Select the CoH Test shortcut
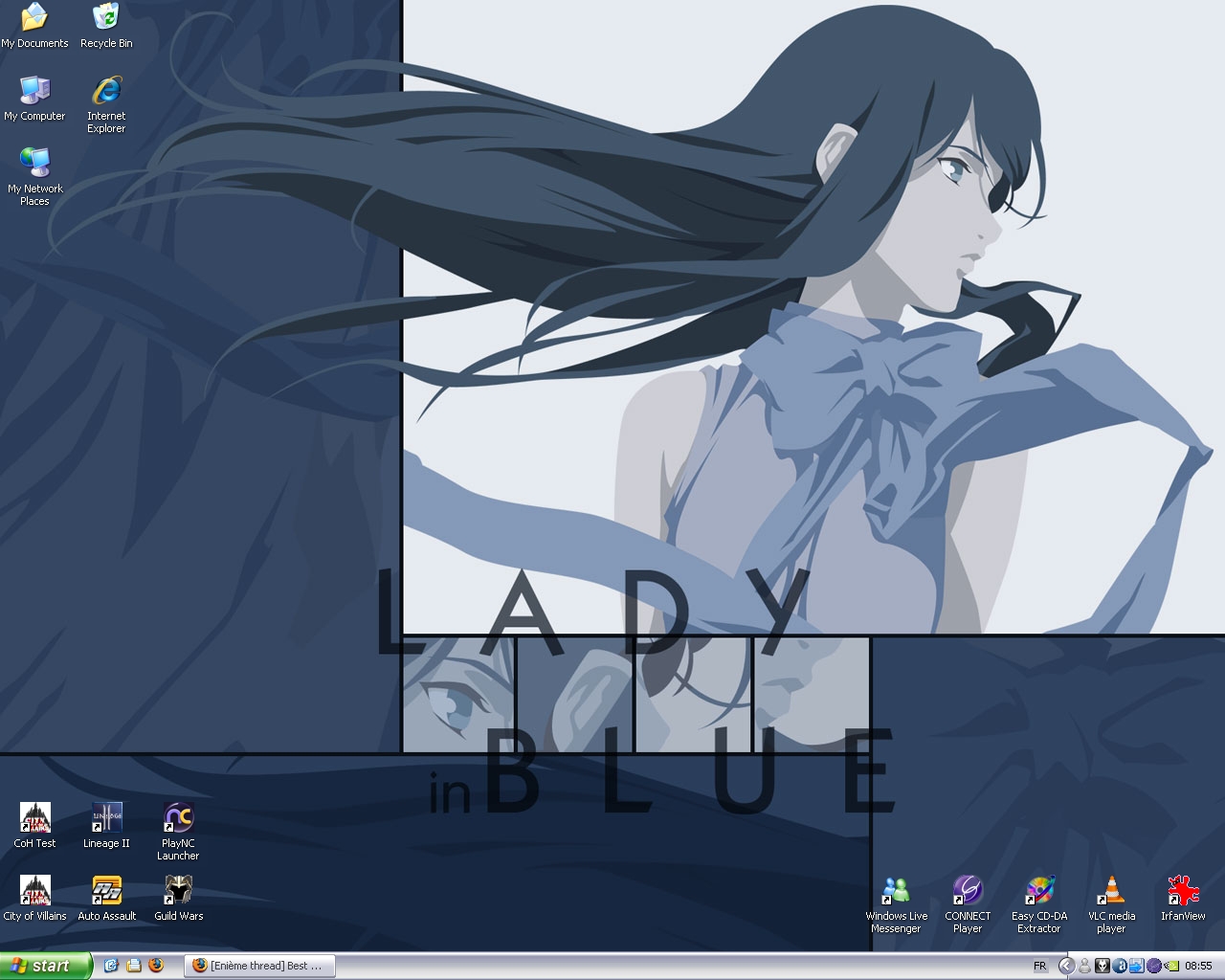Viewport: 1225px width, 980px height. (34, 826)
